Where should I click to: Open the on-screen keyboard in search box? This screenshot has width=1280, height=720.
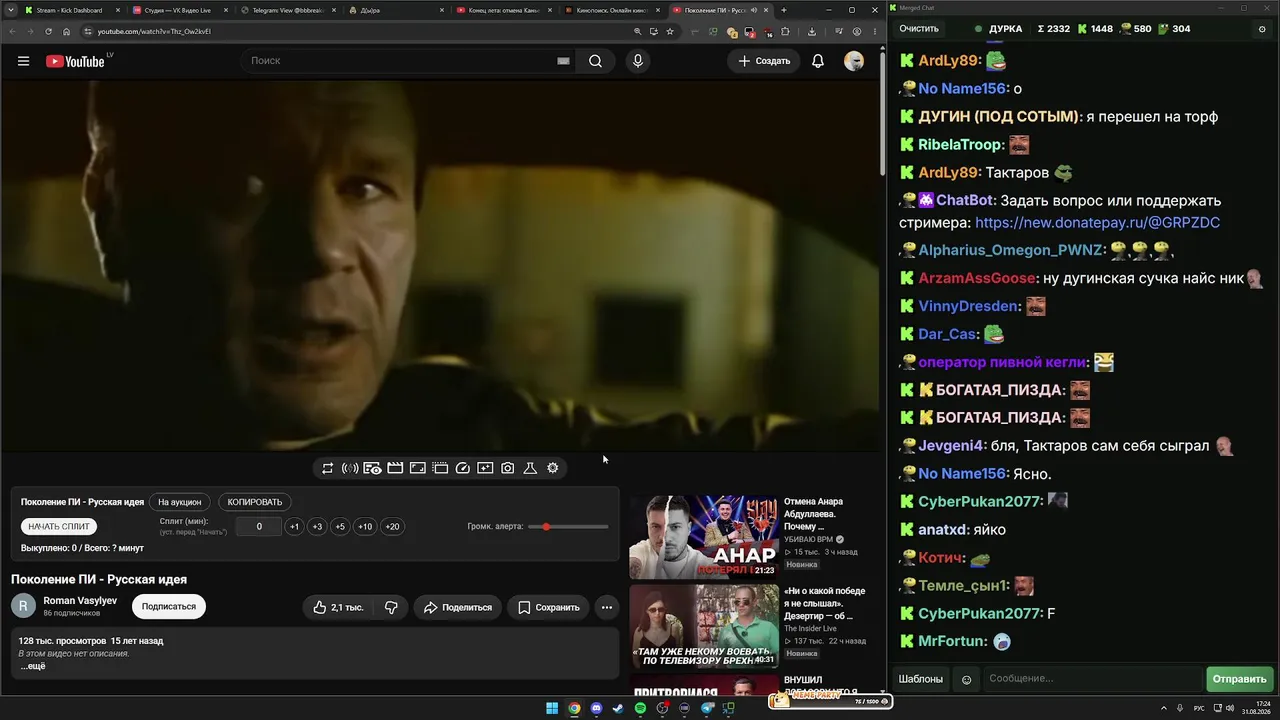click(563, 61)
